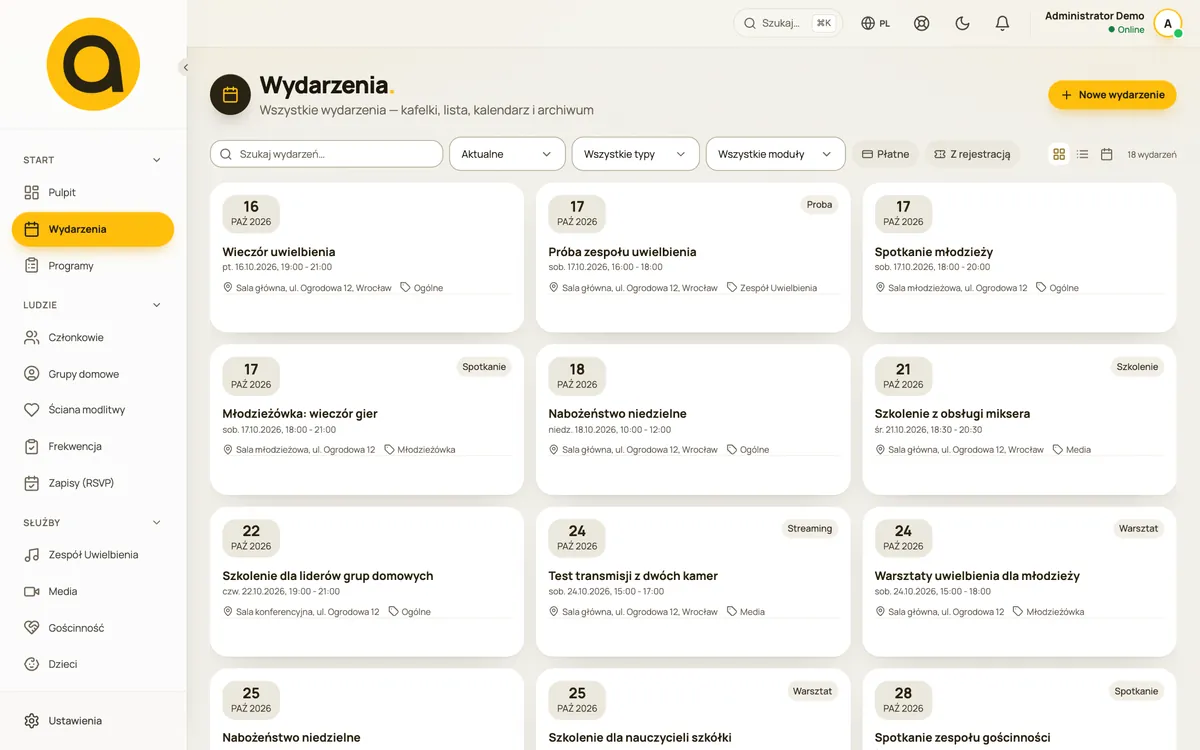Open Programy in sidebar
Viewport: 1200px width, 750px height.
93,266
